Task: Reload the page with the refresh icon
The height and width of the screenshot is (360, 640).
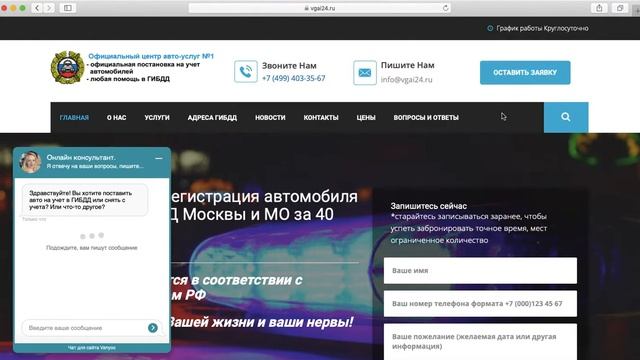Action: tap(445, 8)
